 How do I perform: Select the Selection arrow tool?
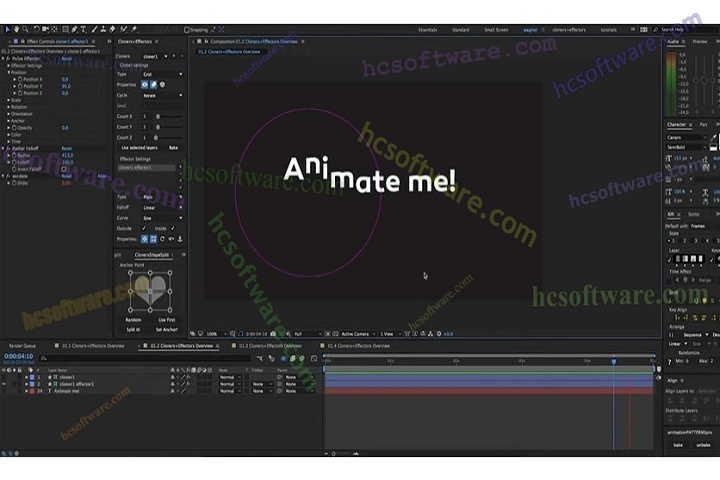pos(7,29)
